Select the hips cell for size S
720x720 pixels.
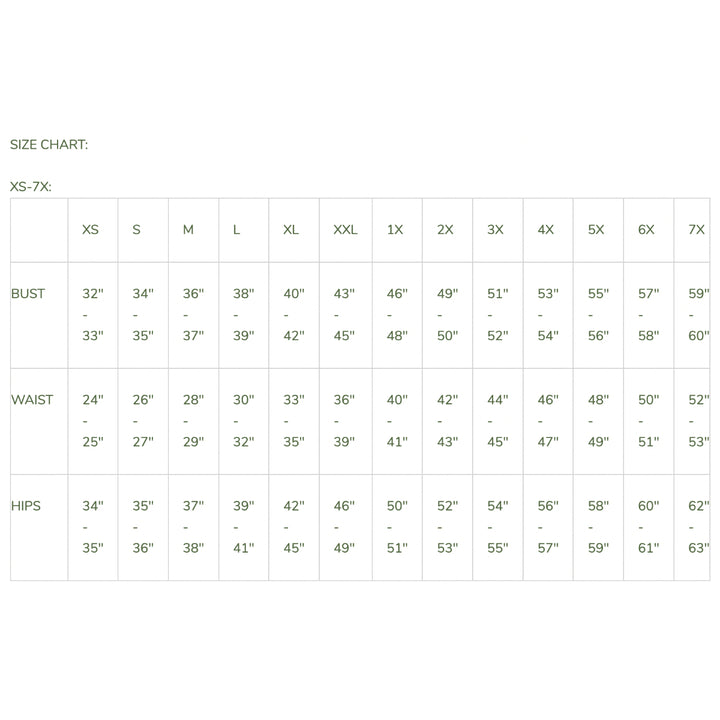click(143, 527)
